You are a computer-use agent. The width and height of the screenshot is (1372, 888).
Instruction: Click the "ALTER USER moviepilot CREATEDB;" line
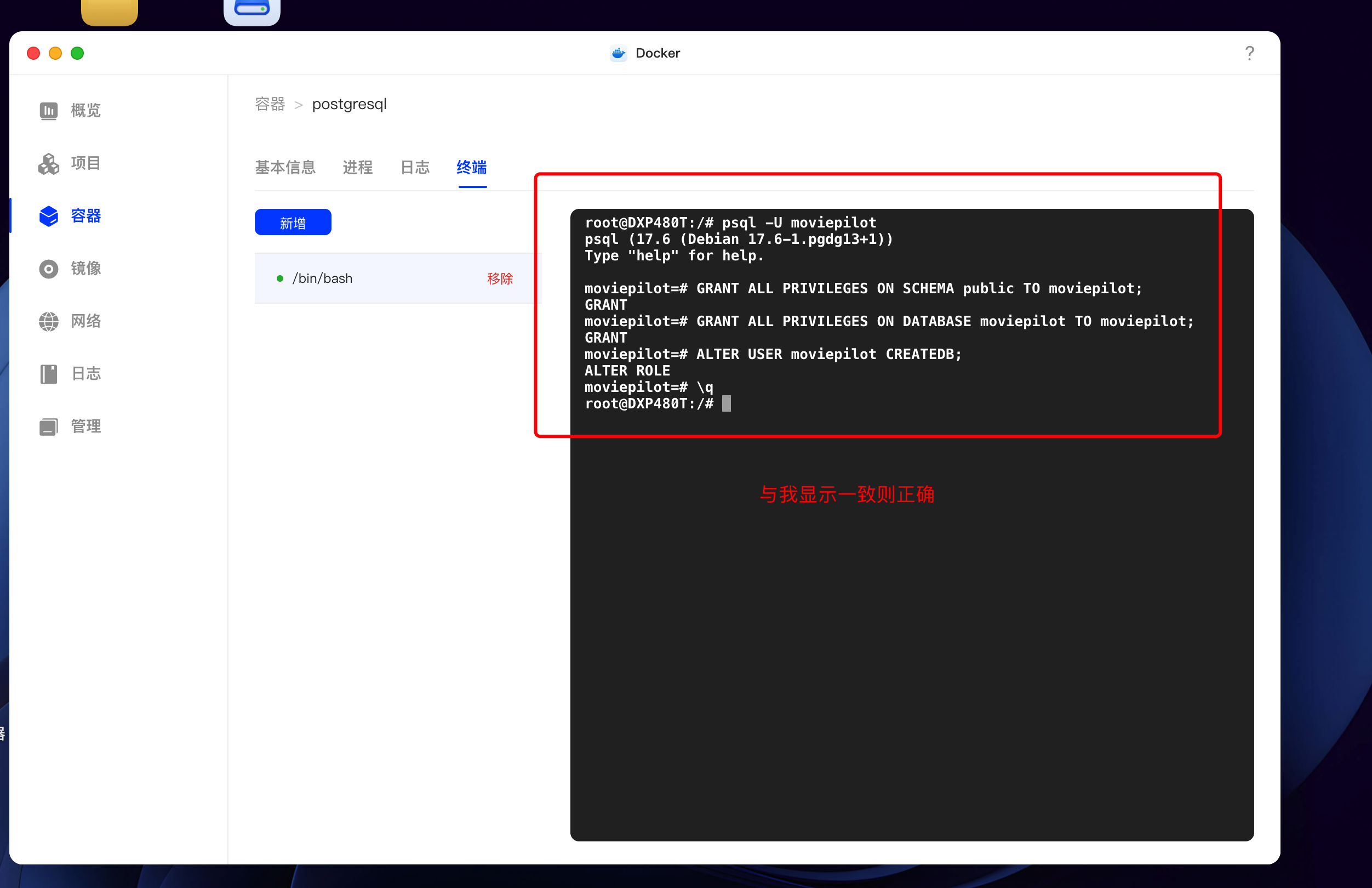(x=773, y=354)
